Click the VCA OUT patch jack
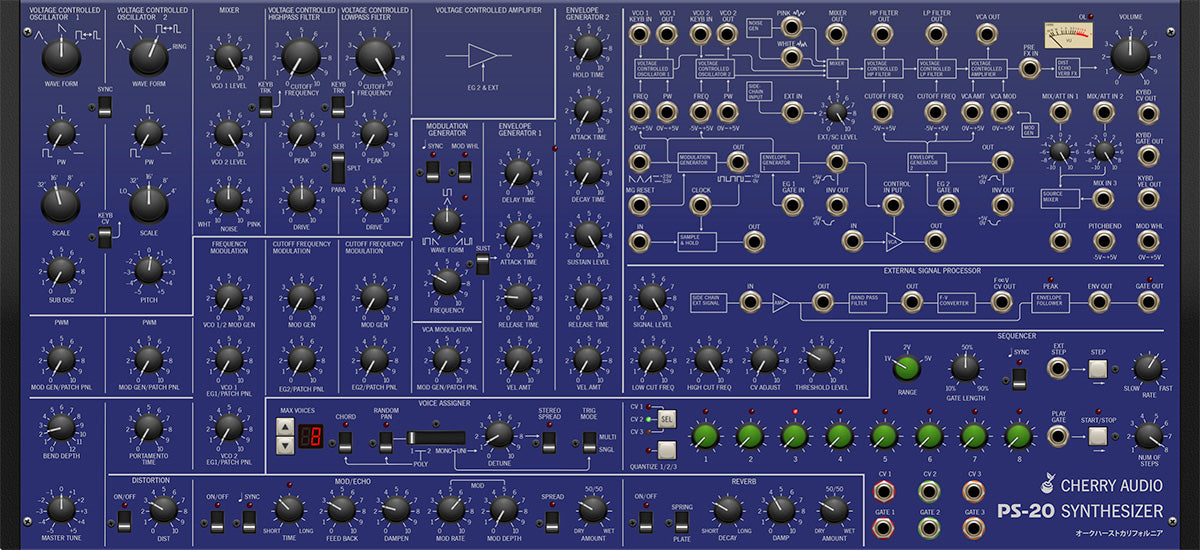 pos(986,35)
